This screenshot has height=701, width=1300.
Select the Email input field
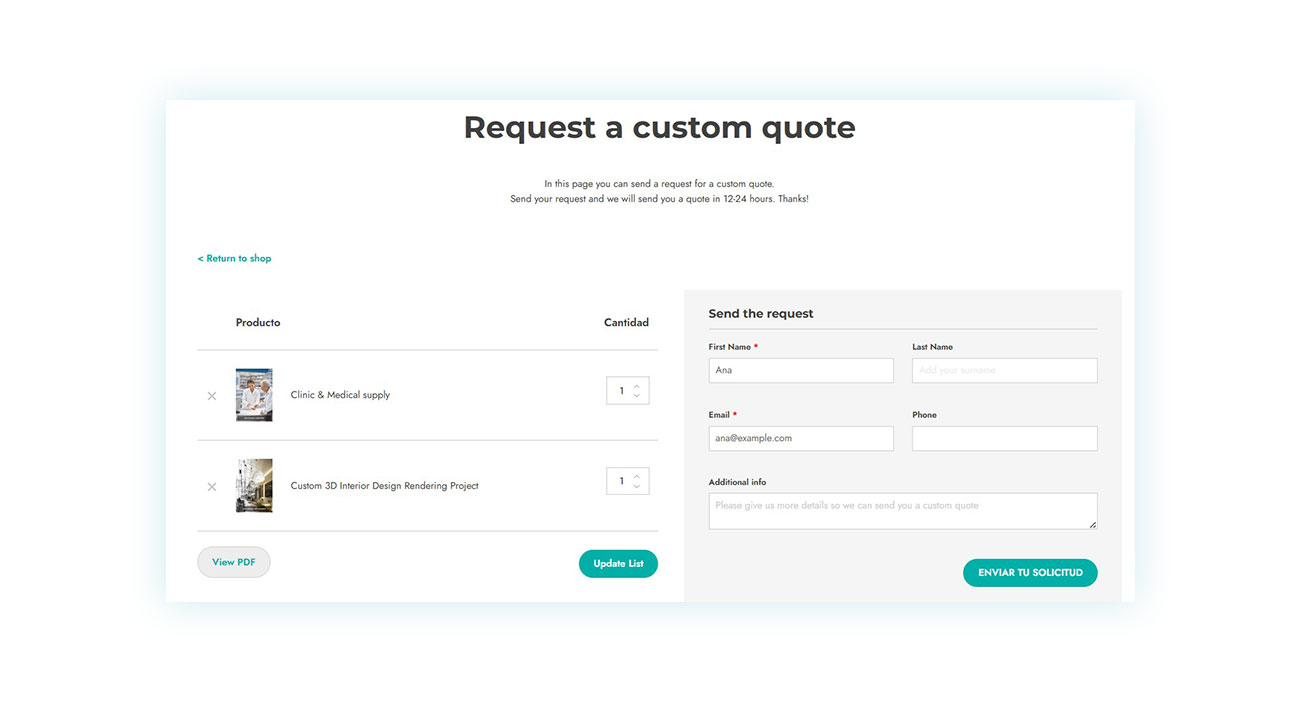(x=801, y=438)
